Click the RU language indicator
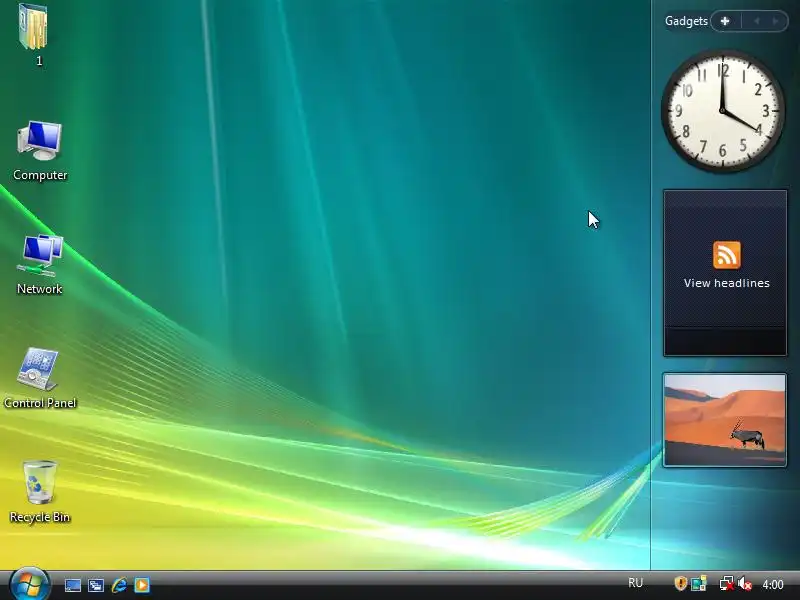Viewport: 800px width, 600px height. (x=635, y=583)
